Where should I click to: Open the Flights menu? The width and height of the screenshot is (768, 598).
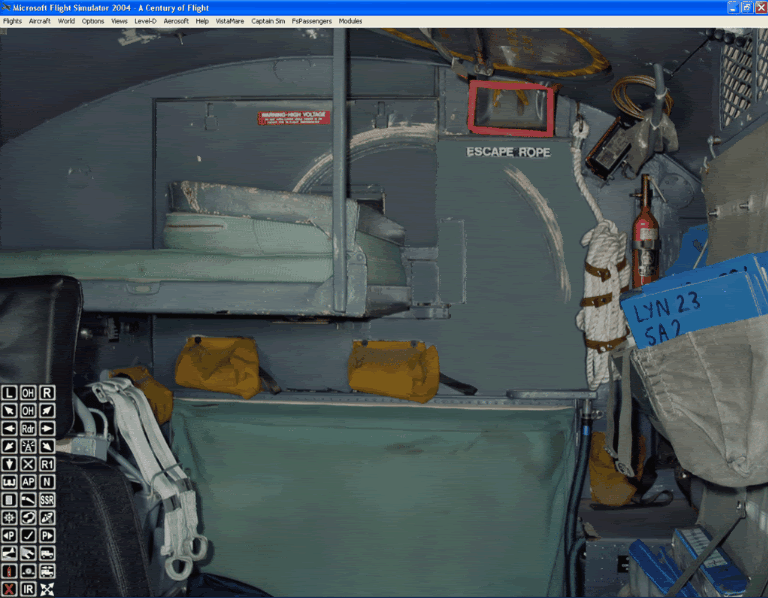pyautogui.click(x=12, y=21)
